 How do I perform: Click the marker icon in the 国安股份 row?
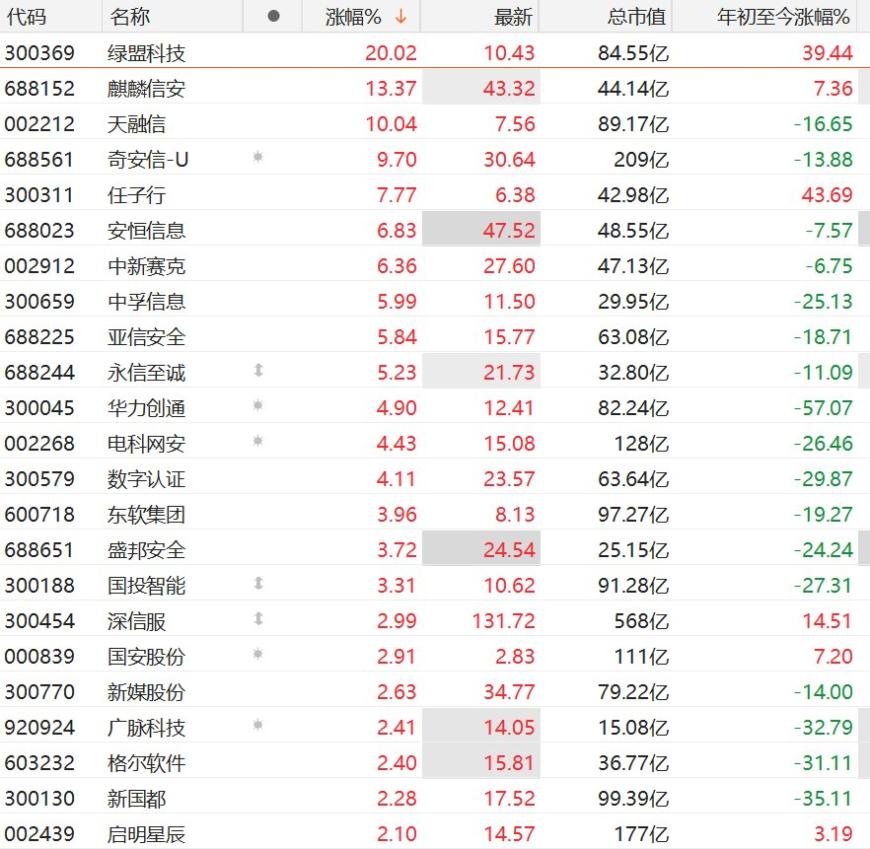[x=257, y=655]
